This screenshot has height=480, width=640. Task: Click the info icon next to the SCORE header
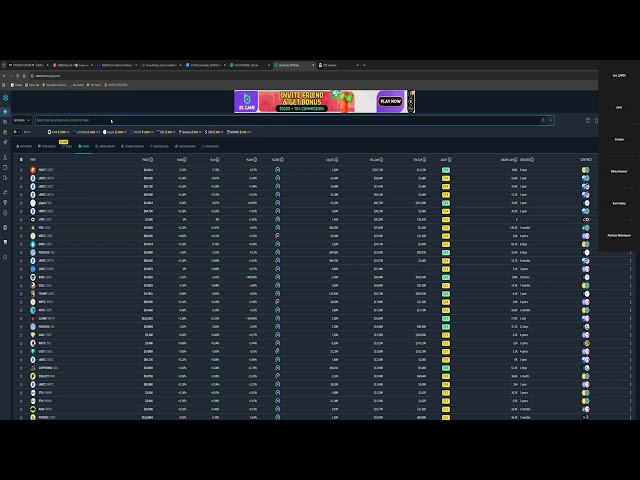[282, 160]
